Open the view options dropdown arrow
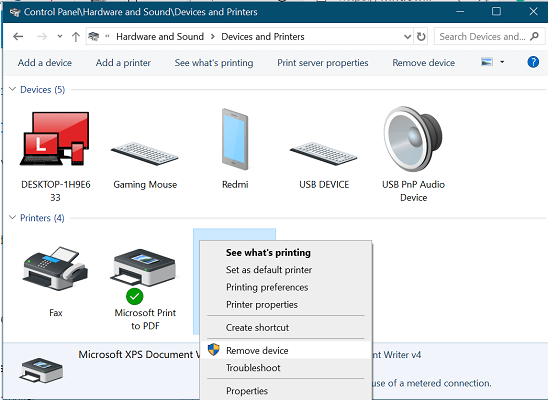548x400 pixels. coord(502,62)
